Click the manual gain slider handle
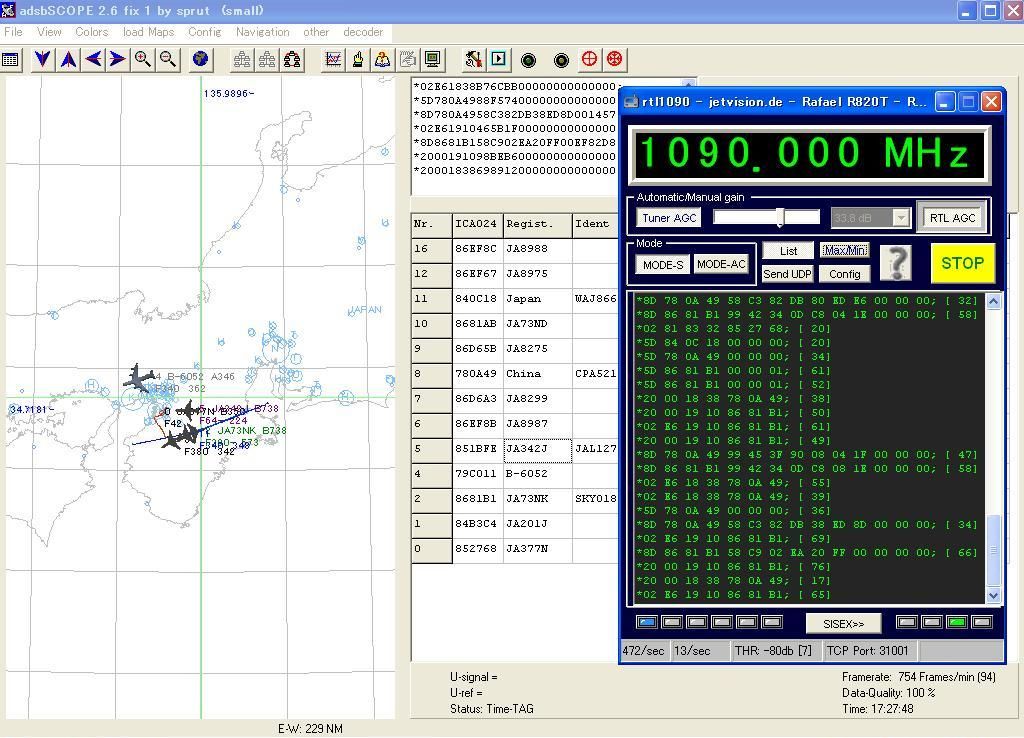 (x=782, y=218)
